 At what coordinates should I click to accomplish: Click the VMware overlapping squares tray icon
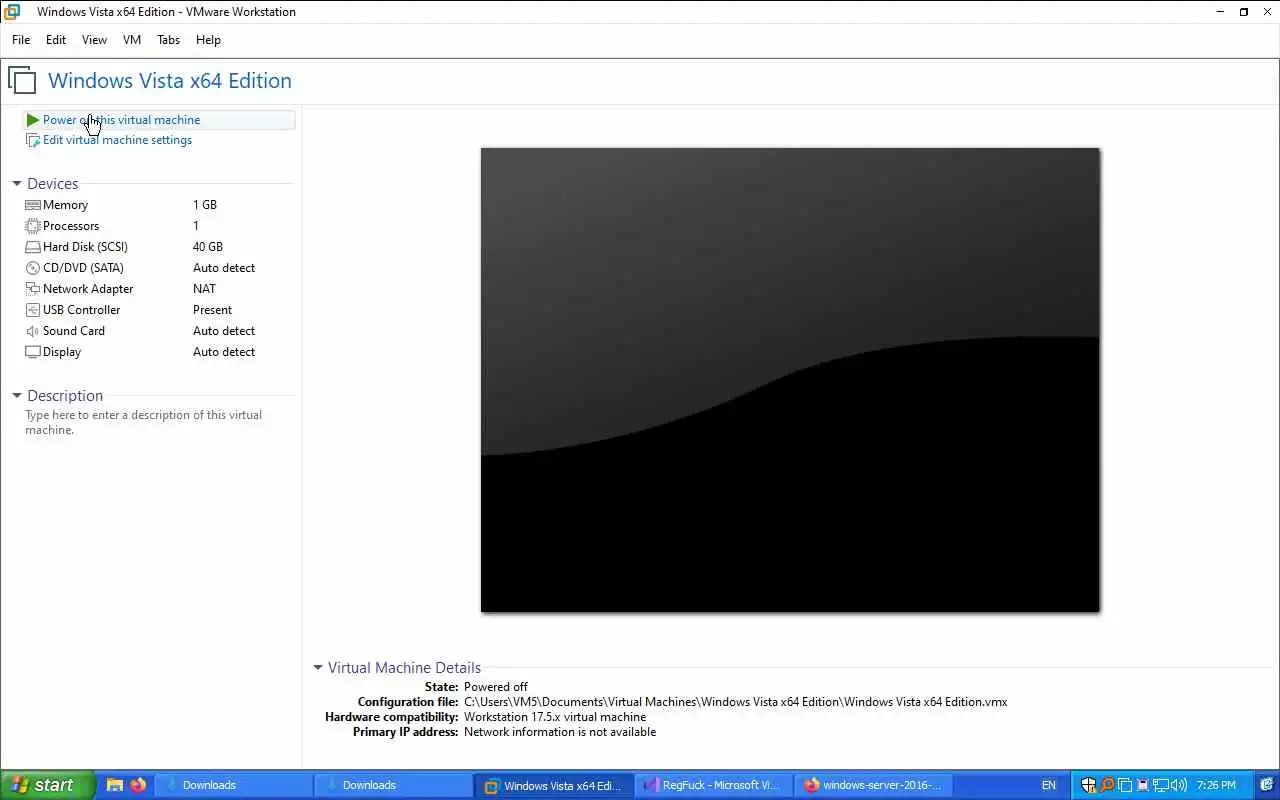tap(1125, 785)
